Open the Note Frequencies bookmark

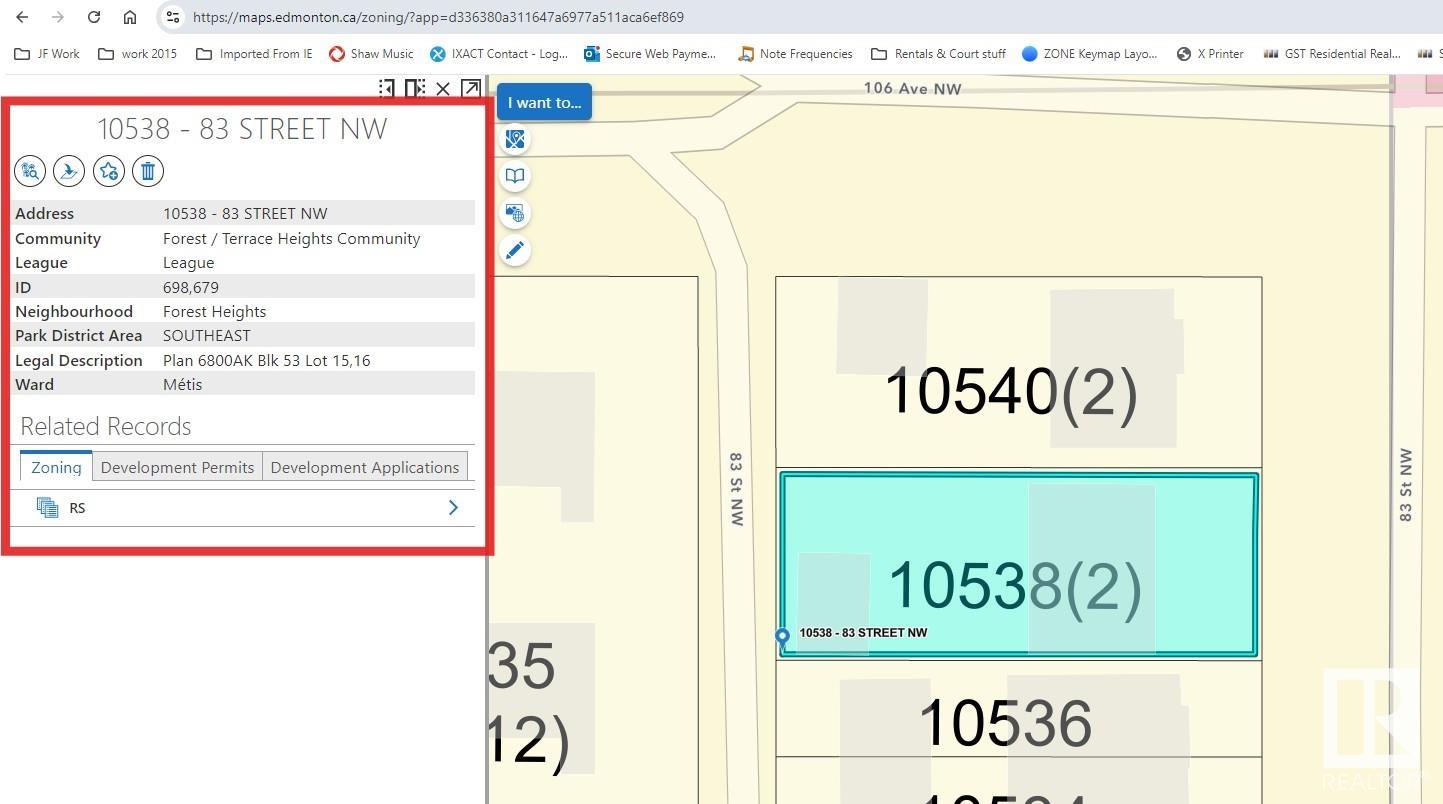(x=795, y=54)
